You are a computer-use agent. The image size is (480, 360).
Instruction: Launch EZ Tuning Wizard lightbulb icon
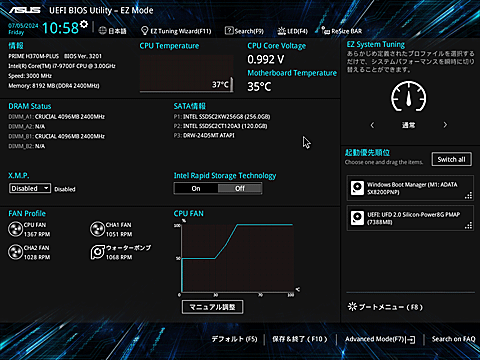tap(144, 31)
